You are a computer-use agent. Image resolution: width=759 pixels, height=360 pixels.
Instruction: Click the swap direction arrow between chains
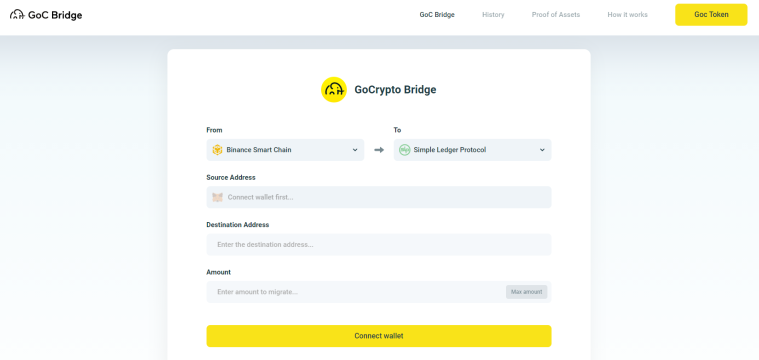(x=379, y=150)
